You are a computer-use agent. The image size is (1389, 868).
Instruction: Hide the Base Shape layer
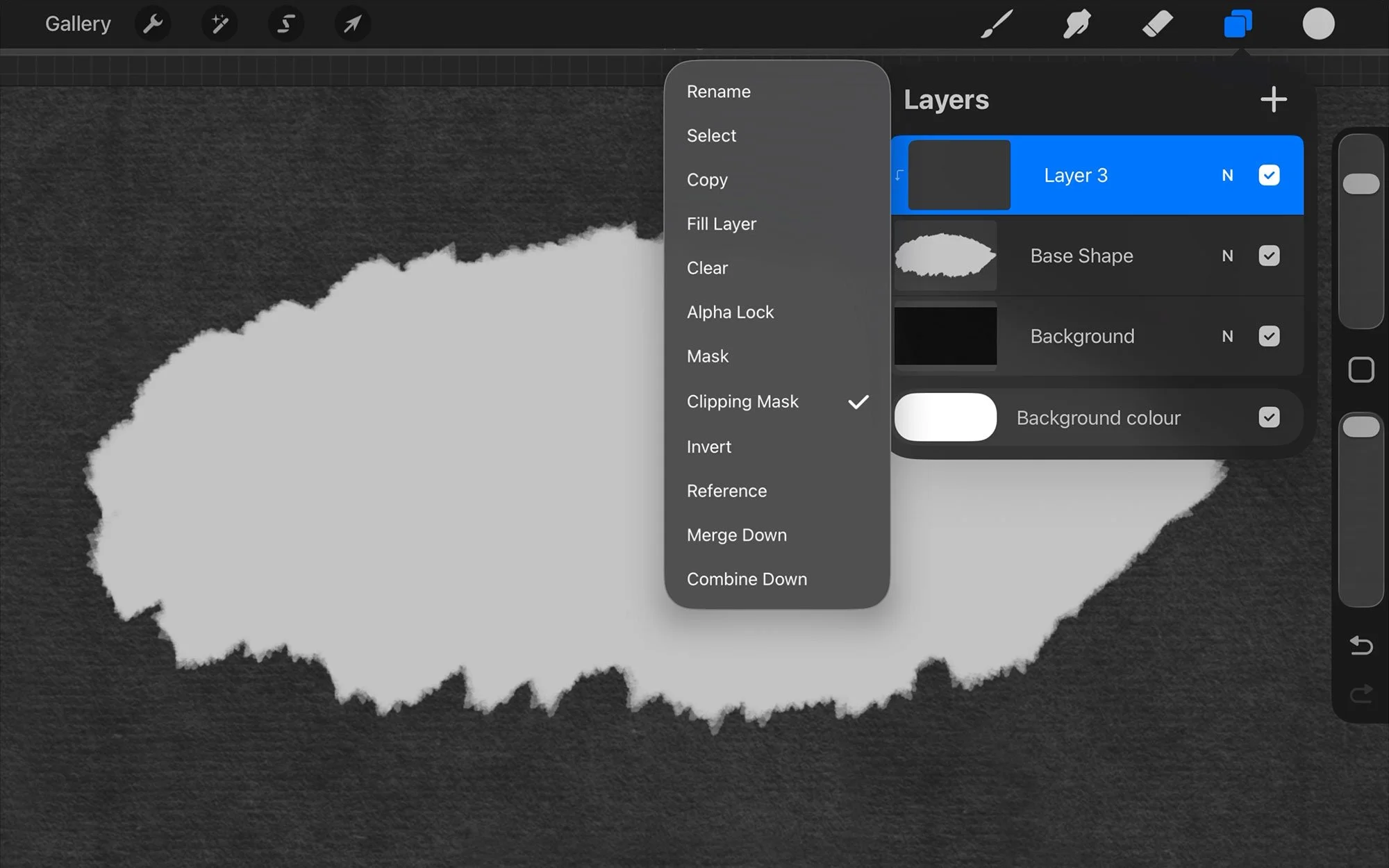pyautogui.click(x=1269, y=256)
